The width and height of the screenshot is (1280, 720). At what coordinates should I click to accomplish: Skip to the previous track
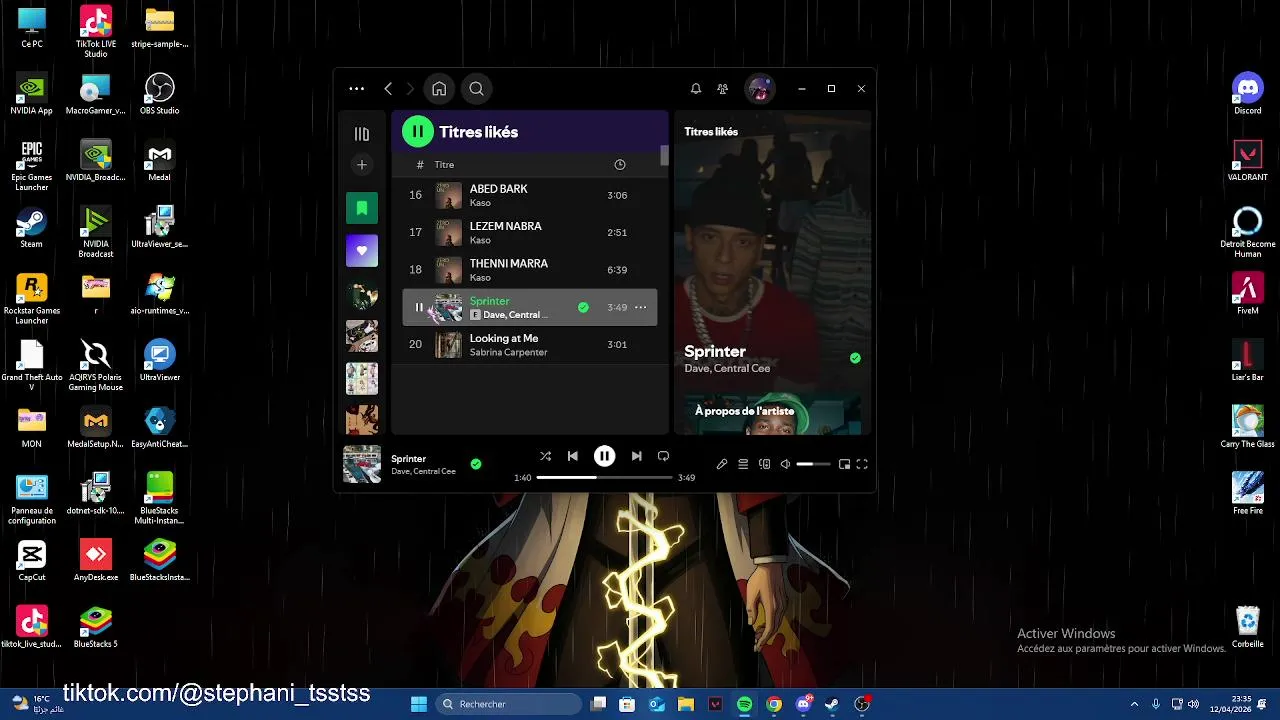click(x=572, y=456)
